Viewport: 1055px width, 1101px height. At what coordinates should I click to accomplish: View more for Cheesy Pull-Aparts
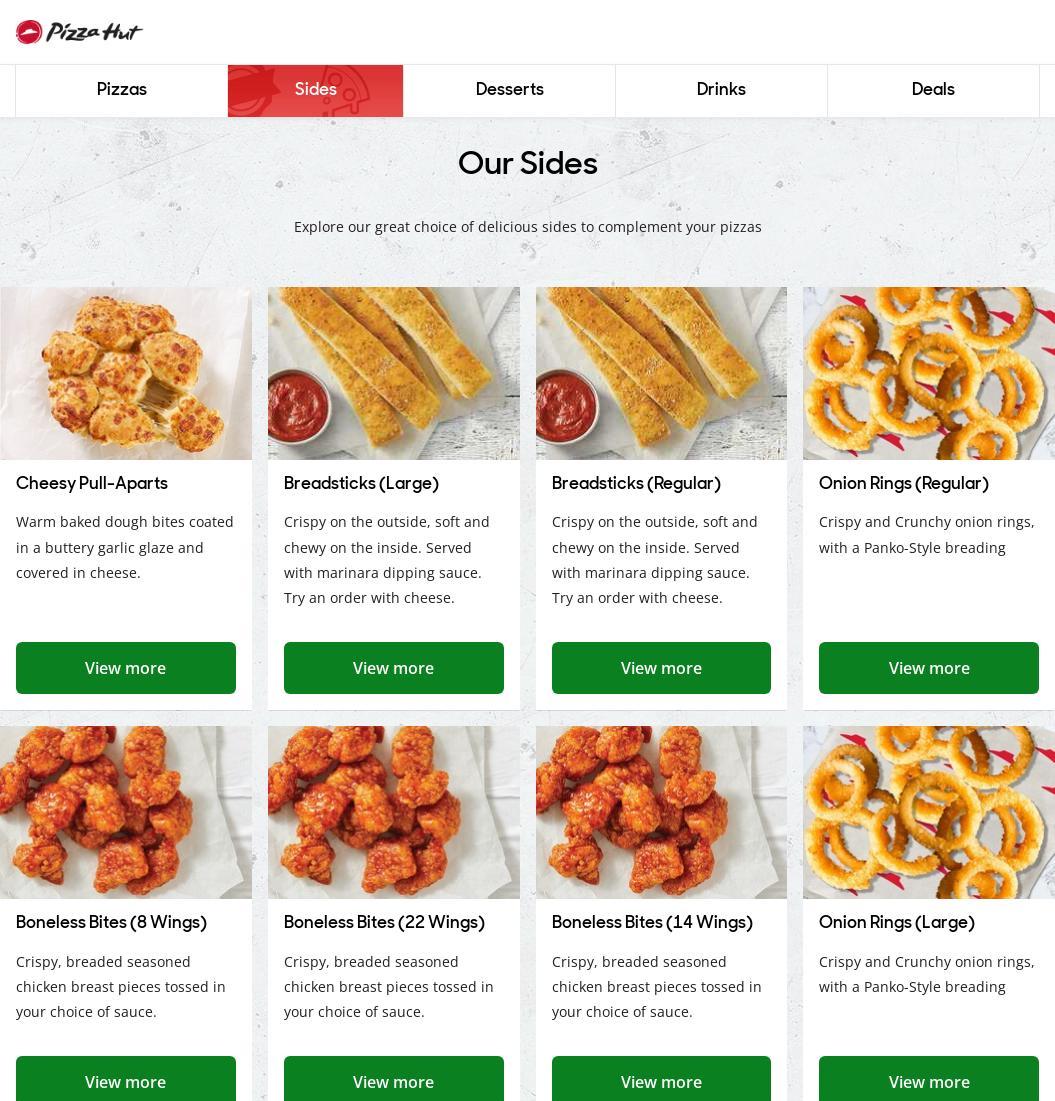(x=126, y=668)
